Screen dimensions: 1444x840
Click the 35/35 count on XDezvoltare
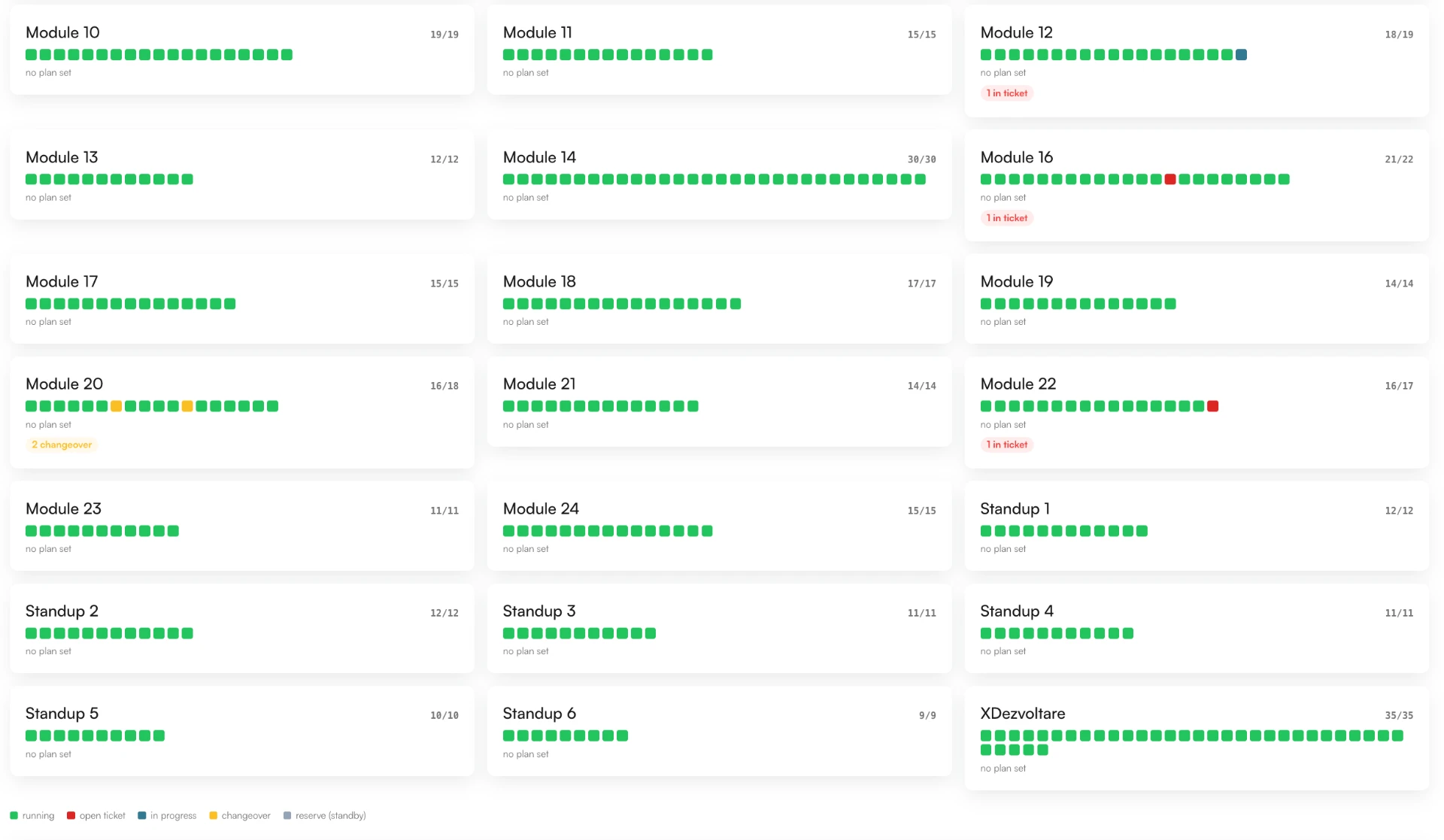pyautogui.click(x=1399, y=715)
